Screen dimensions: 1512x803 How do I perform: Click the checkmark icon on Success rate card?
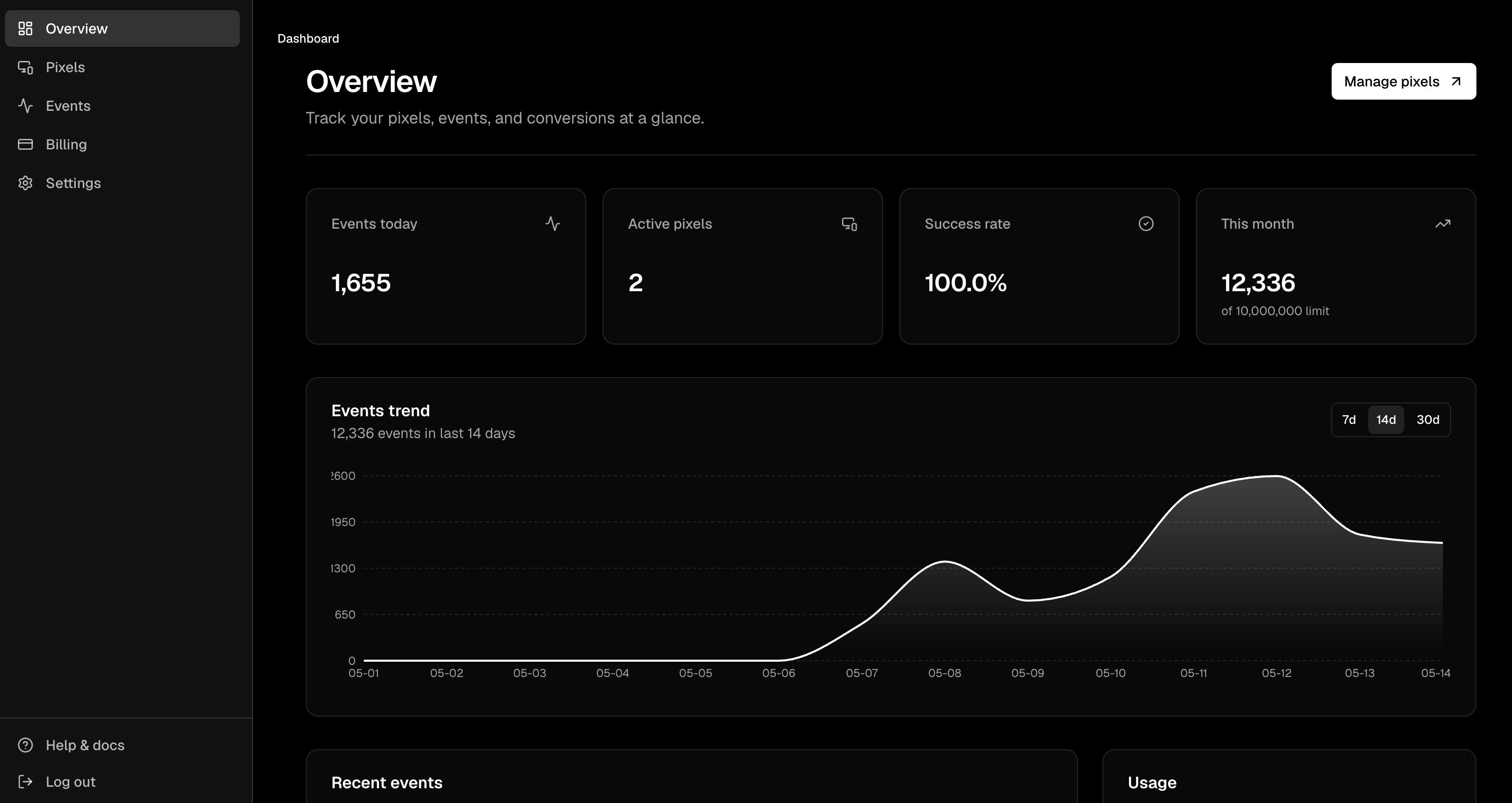tap(1146, 224)
